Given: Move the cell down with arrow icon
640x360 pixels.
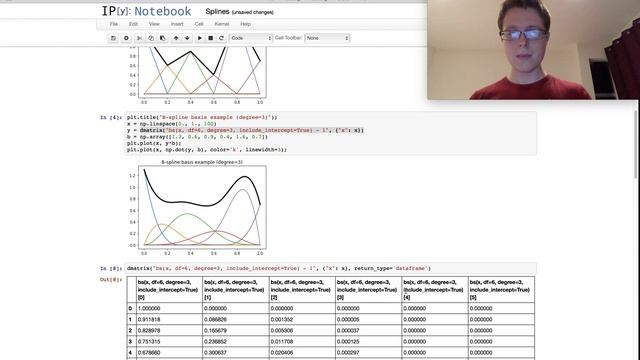Looking at the screenshot, I should point(187,38).
